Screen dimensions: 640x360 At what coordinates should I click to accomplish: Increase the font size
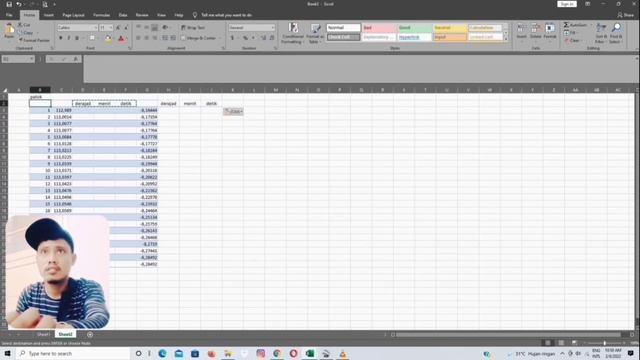point(118,28)
